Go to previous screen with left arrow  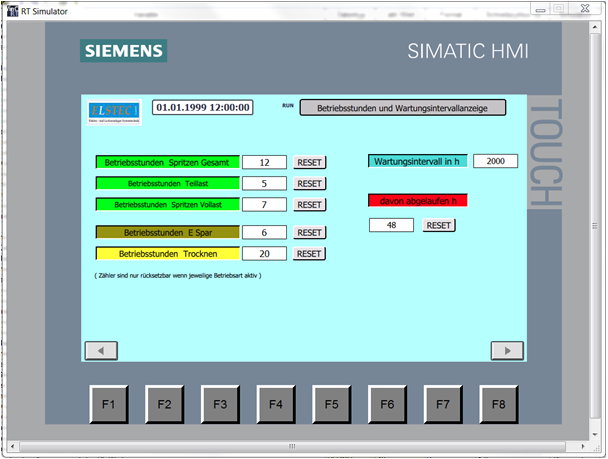[x=101, y=350]
